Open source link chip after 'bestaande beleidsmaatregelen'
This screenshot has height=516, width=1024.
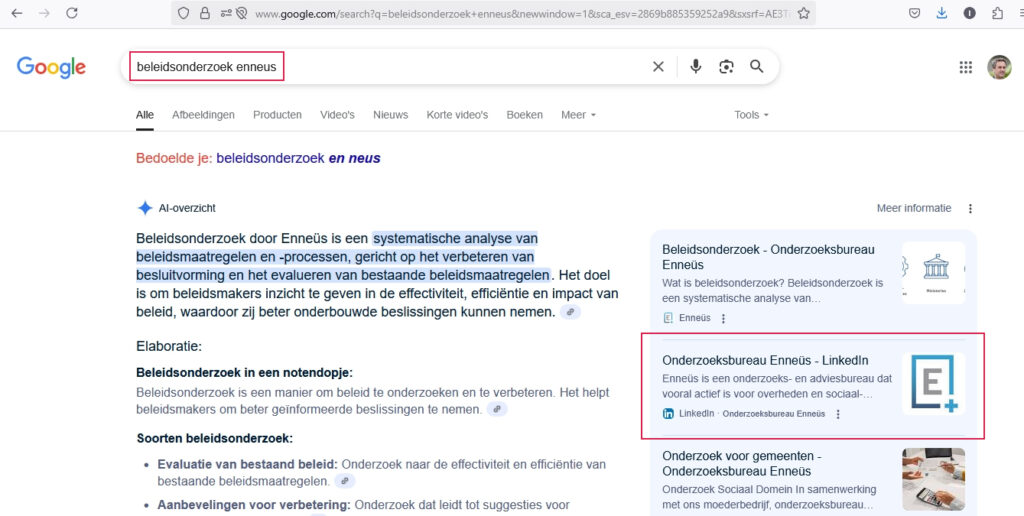point(345,481)
